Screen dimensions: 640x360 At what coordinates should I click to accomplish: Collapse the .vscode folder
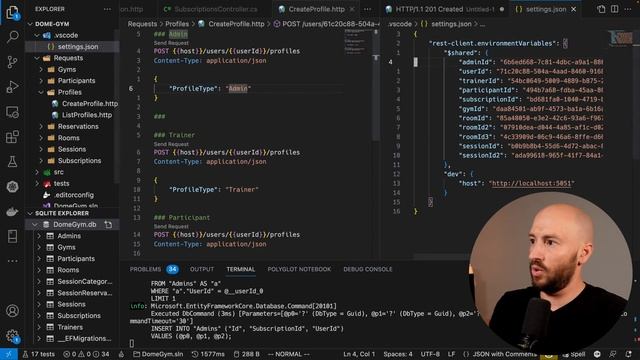coord(37,36)
